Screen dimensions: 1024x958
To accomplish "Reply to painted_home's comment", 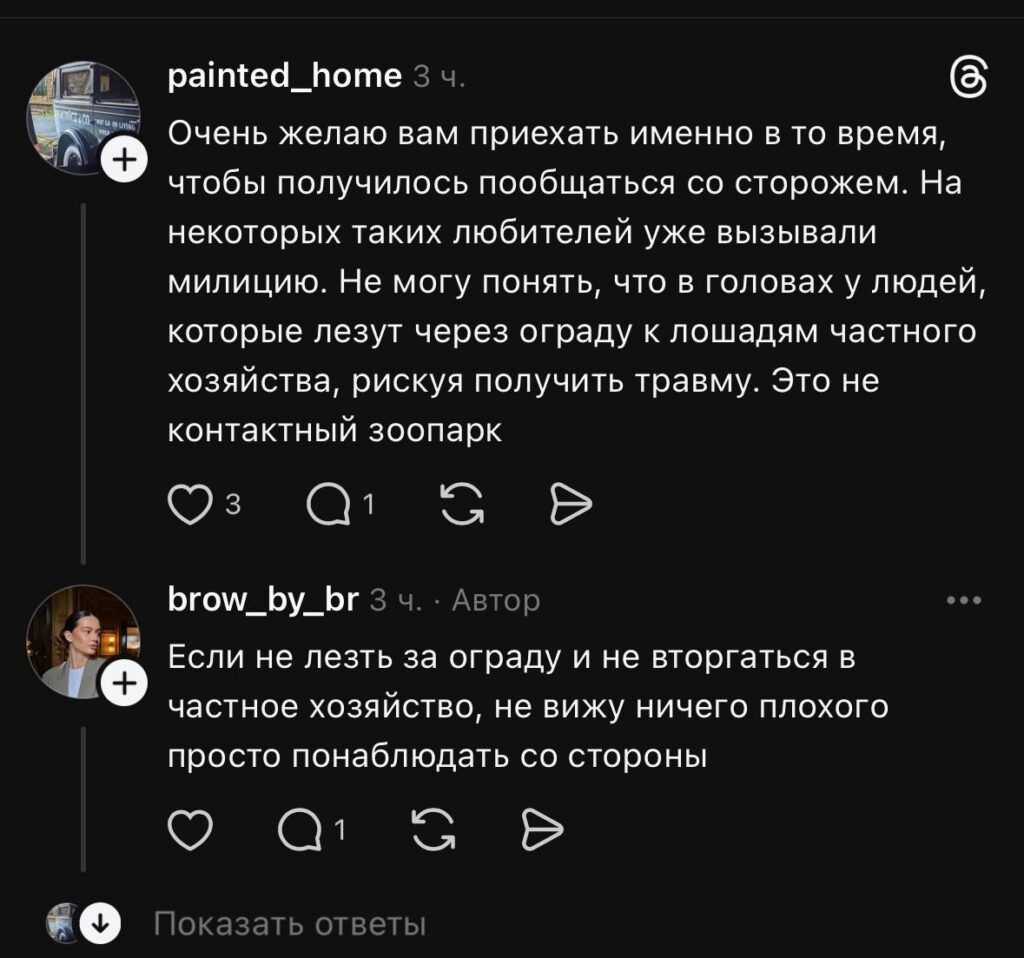I will pyautogui.click(x=327, y=507).
